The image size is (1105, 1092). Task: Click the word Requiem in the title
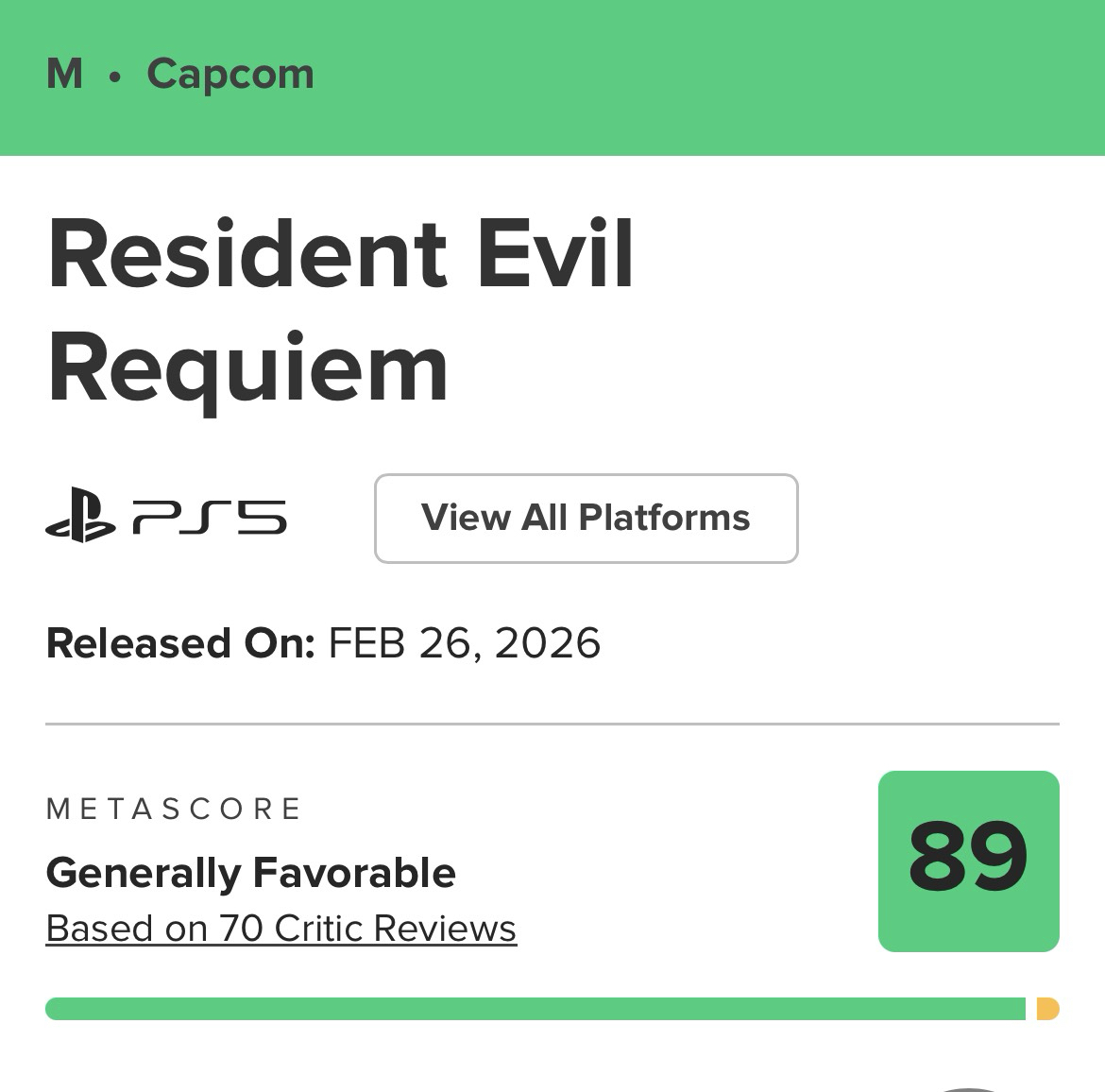(247, 368)
